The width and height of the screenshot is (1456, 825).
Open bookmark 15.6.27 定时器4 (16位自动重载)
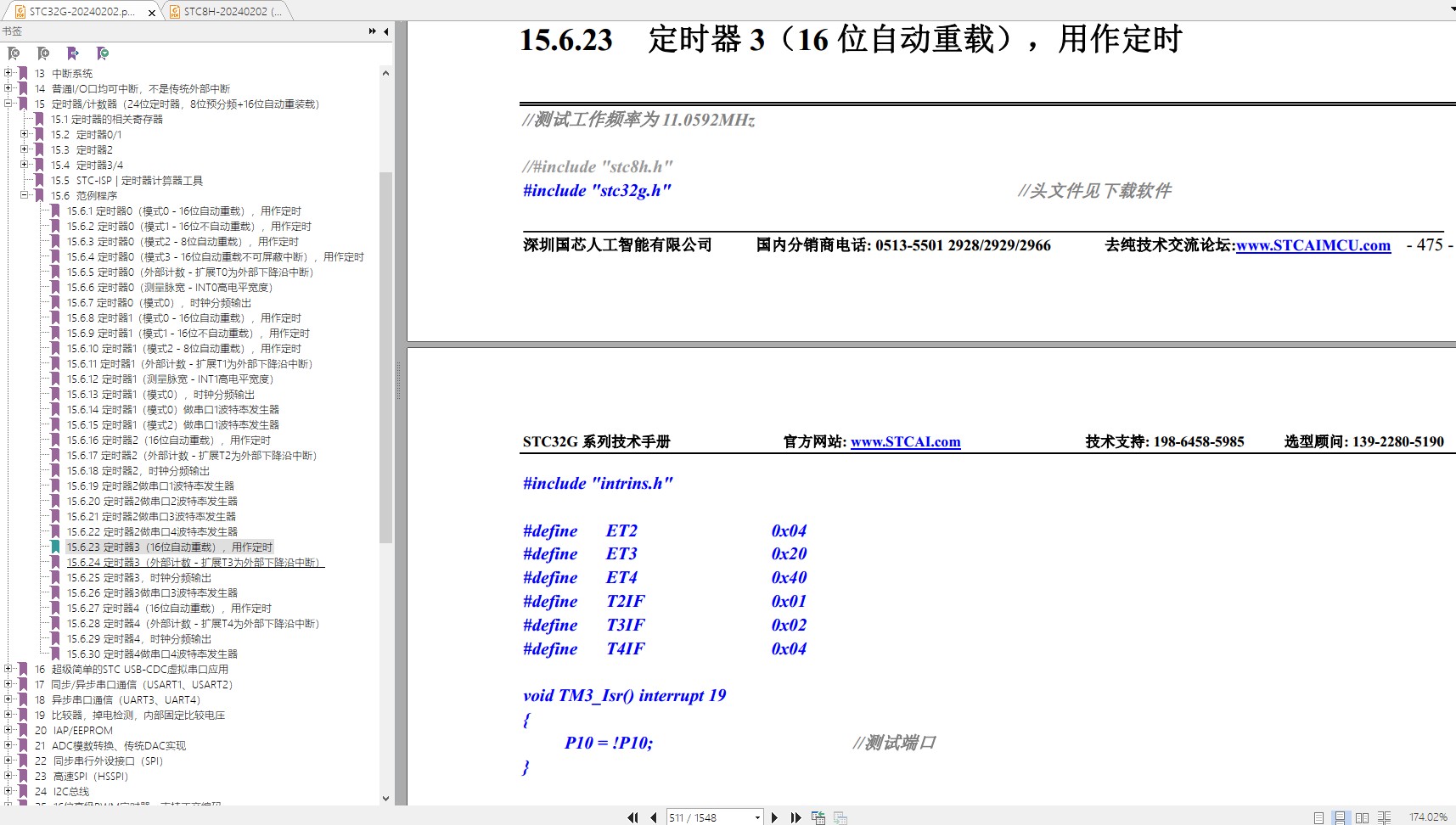[x=170, y=609]
